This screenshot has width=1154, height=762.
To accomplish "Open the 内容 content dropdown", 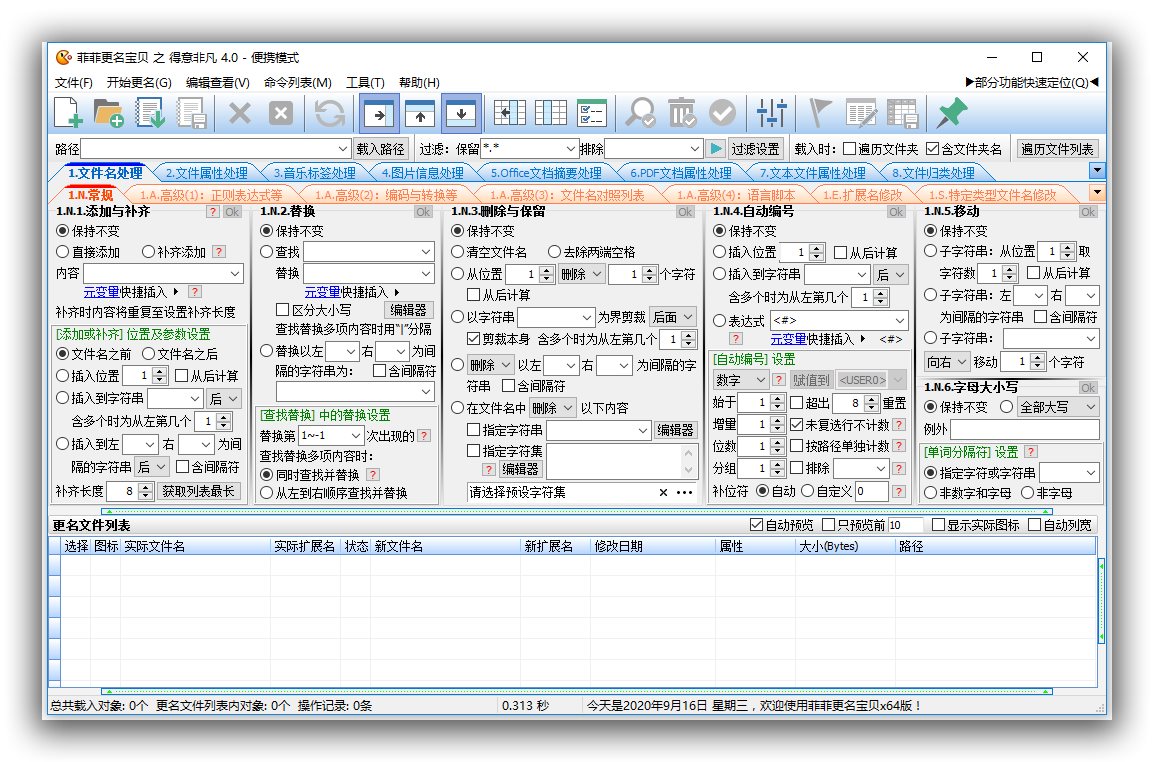I will tap(235, 273).
